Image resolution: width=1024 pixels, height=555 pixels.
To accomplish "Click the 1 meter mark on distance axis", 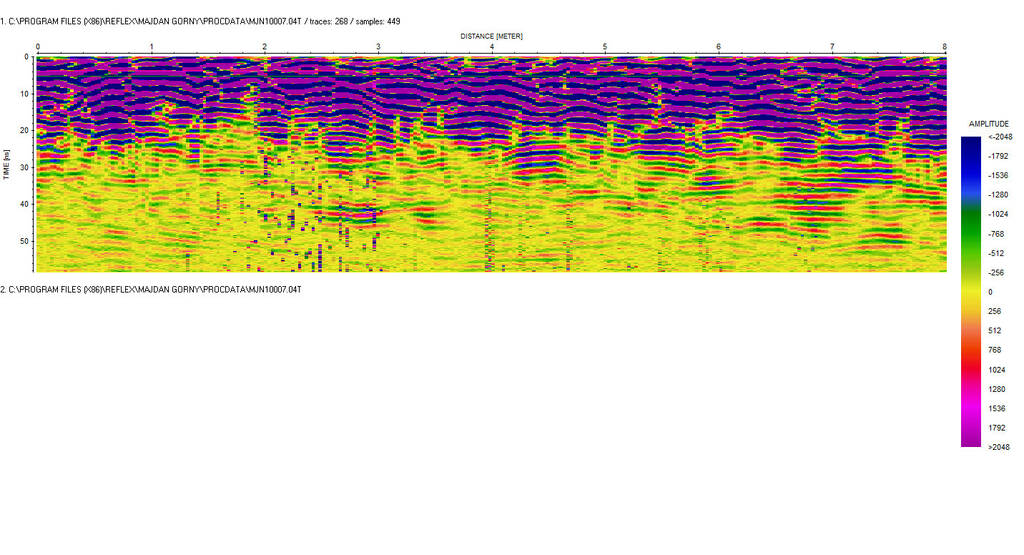I will tap(151, 47).
